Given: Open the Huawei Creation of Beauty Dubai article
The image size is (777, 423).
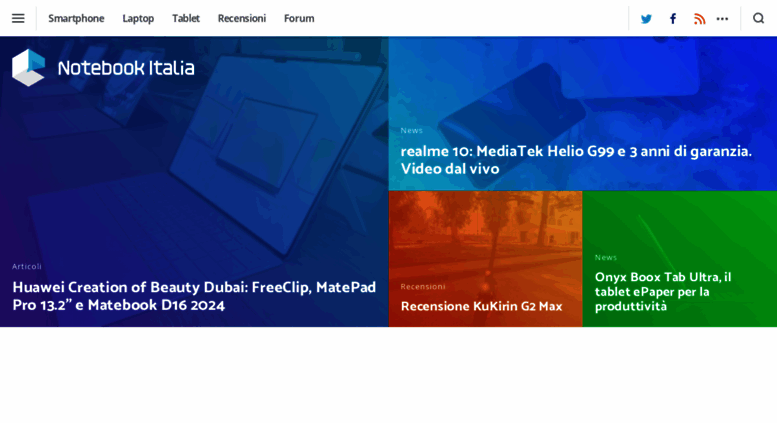Looking at the screenshot, I should coord(194,296).
